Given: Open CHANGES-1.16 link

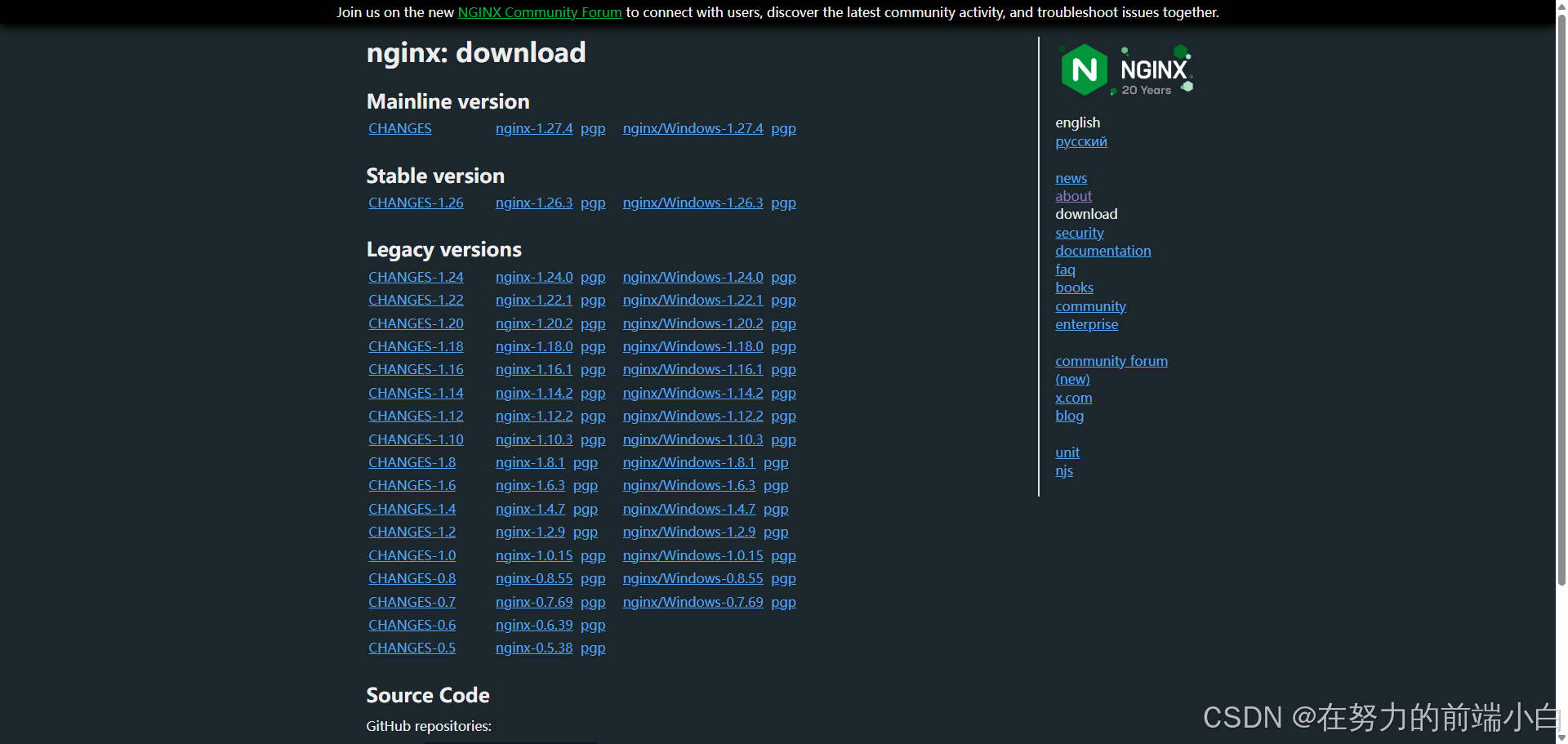Looking at the screenshot, I should click(416, 369).
